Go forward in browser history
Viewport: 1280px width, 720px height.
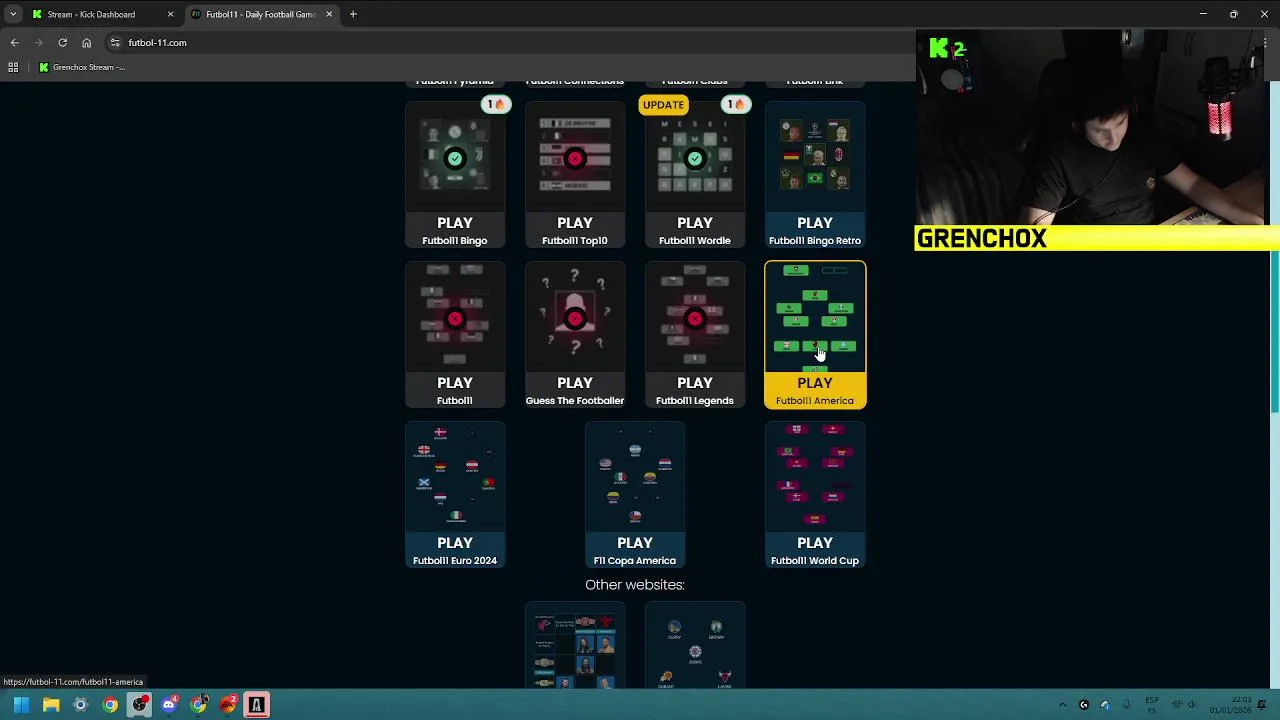point(38,43)
